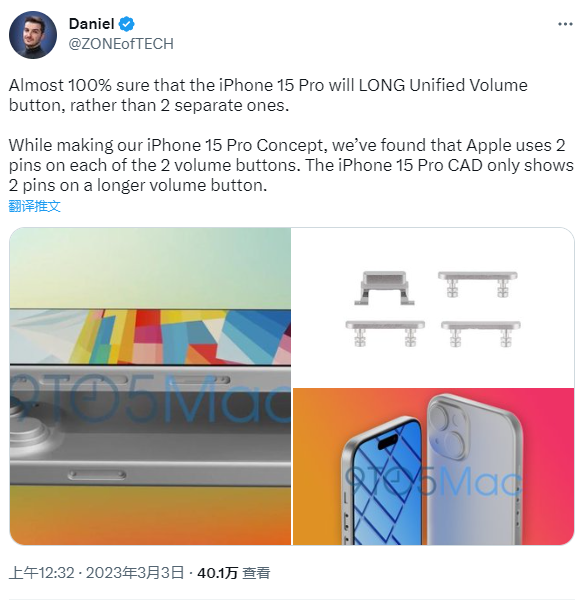Click the mute switch part in parts image
This screenshot has height=607, width=588.
[384, 288]
